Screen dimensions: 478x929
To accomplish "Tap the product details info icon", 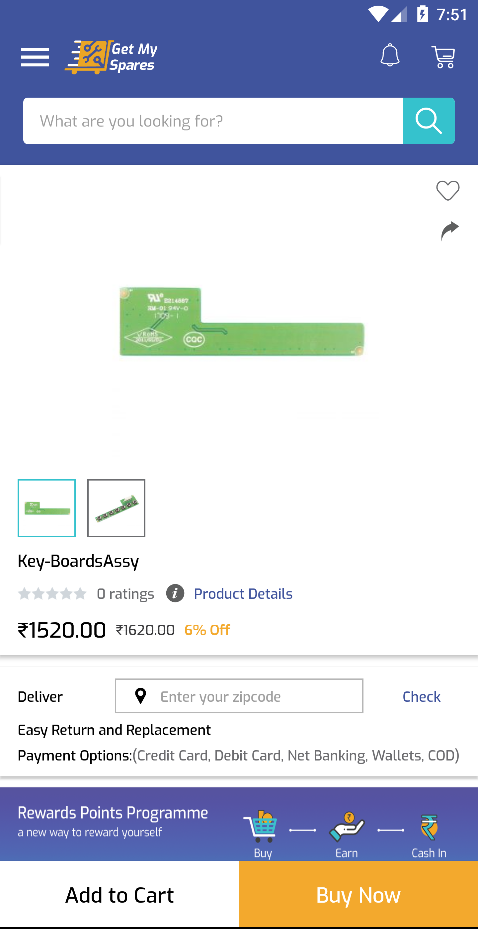I will [175, 593].
